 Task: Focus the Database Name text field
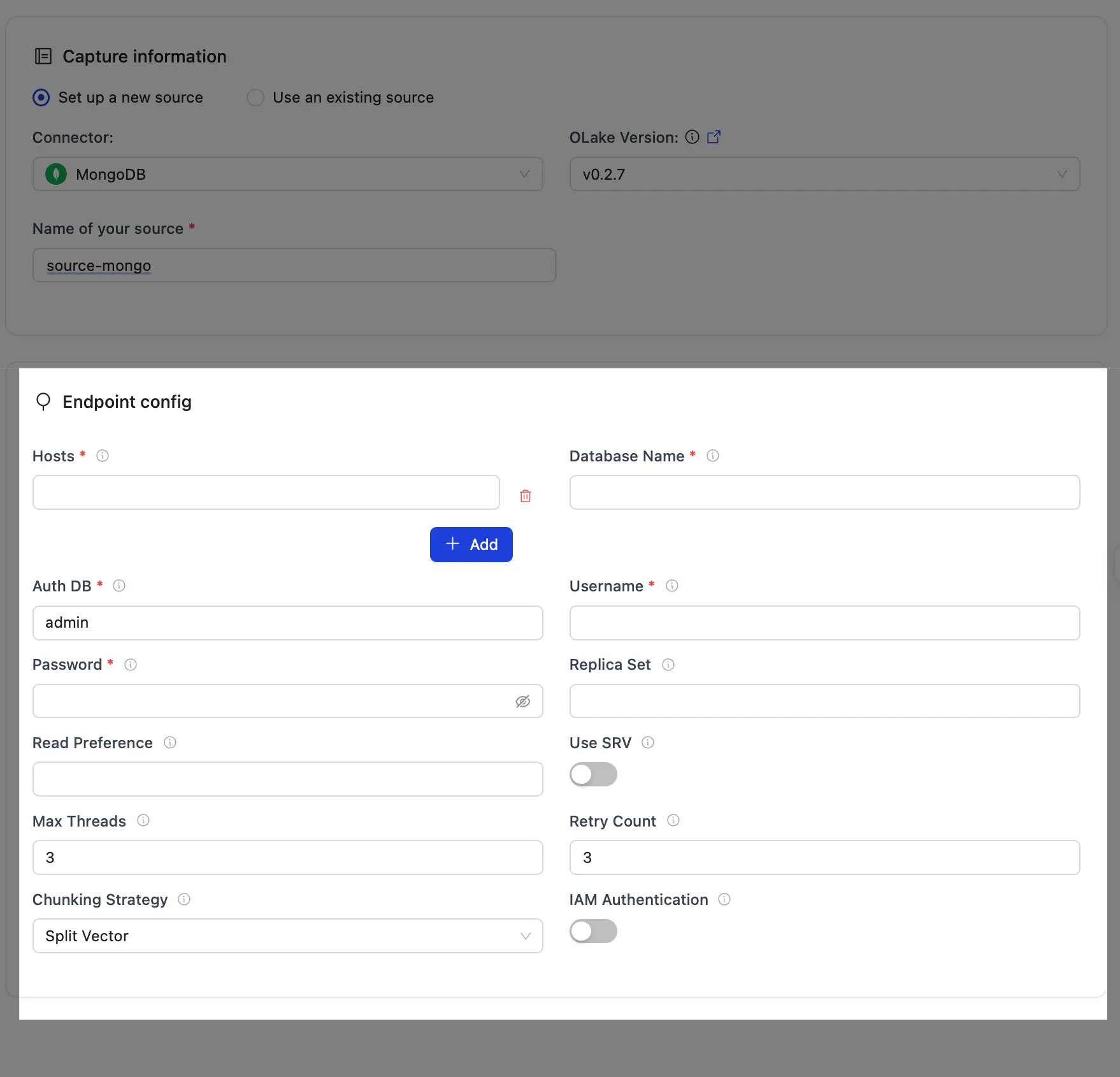[x=824, y=492]
